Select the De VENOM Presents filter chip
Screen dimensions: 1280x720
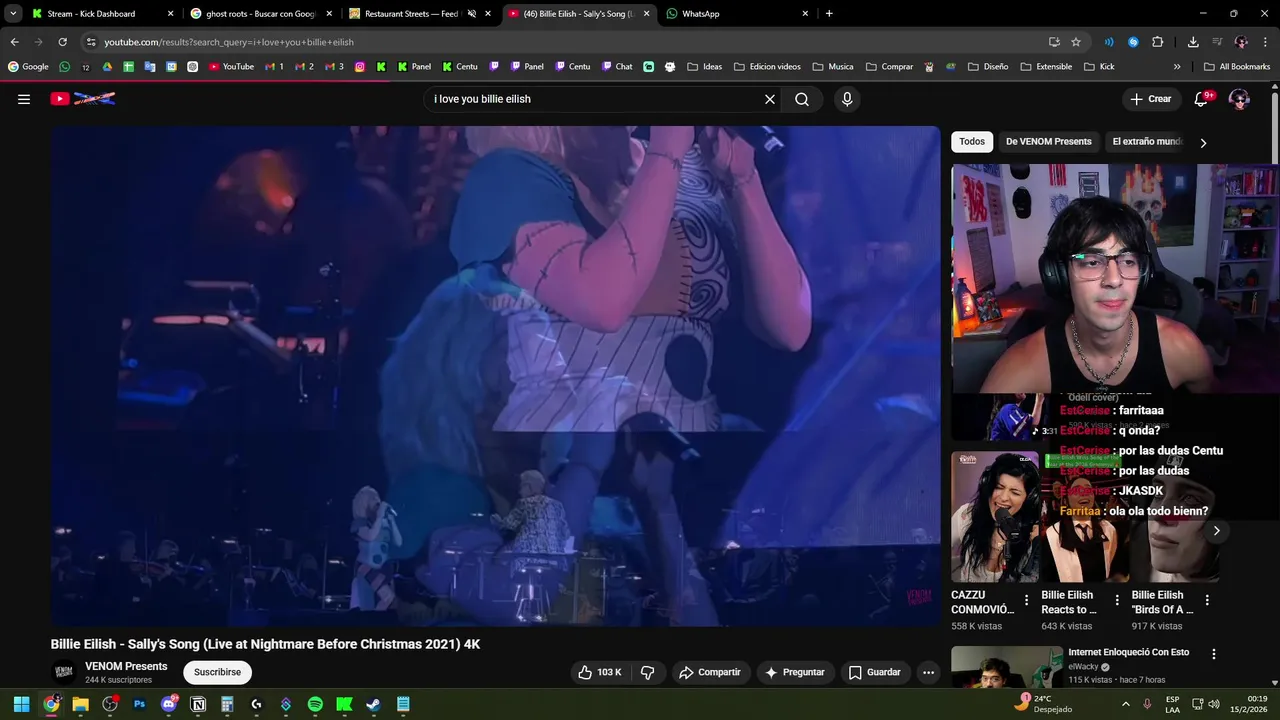point(1048,142)
